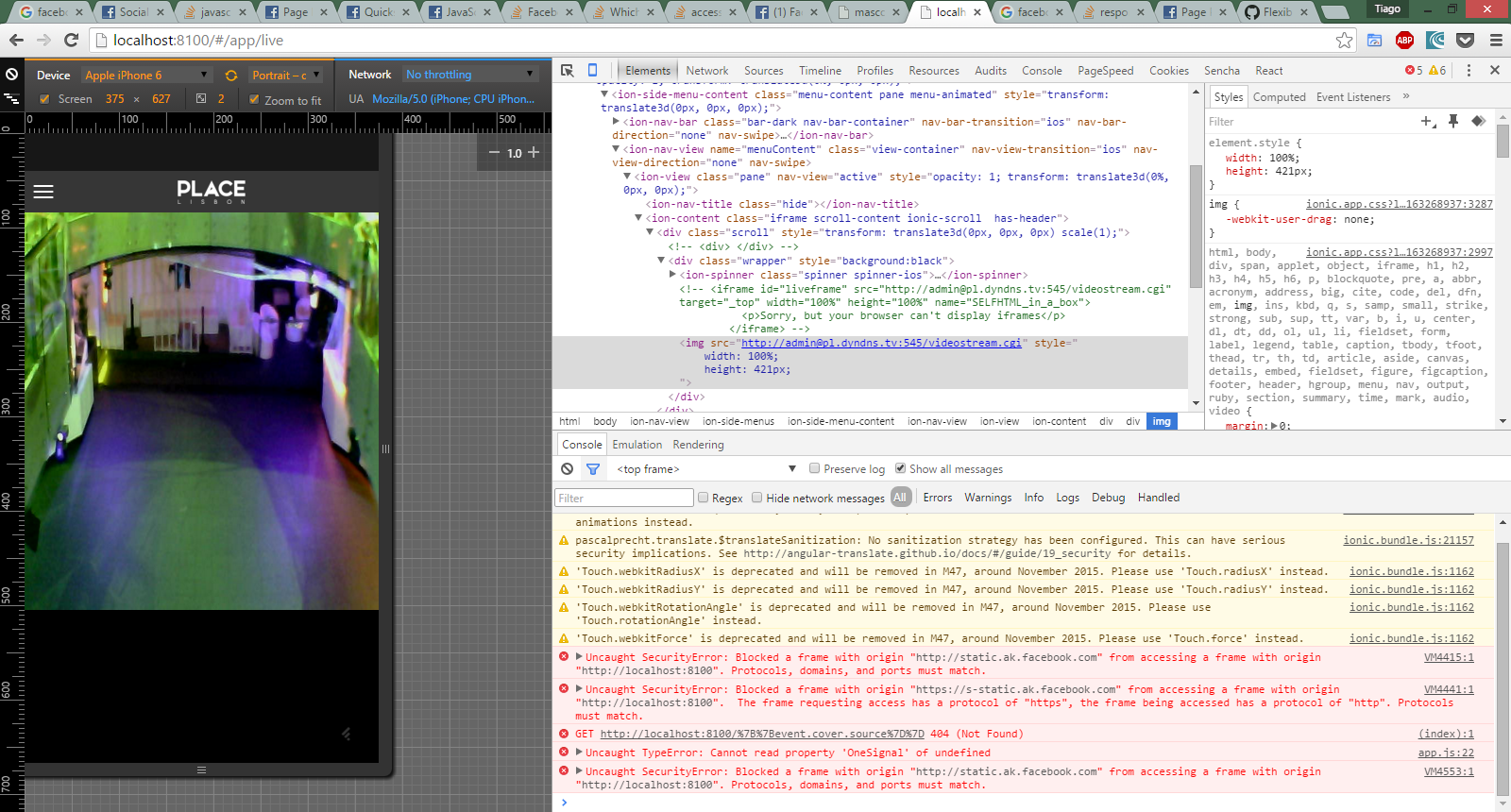Open the app.js:22 source link
Viewport: 1511px width, 812px height.
[1446, 753]
